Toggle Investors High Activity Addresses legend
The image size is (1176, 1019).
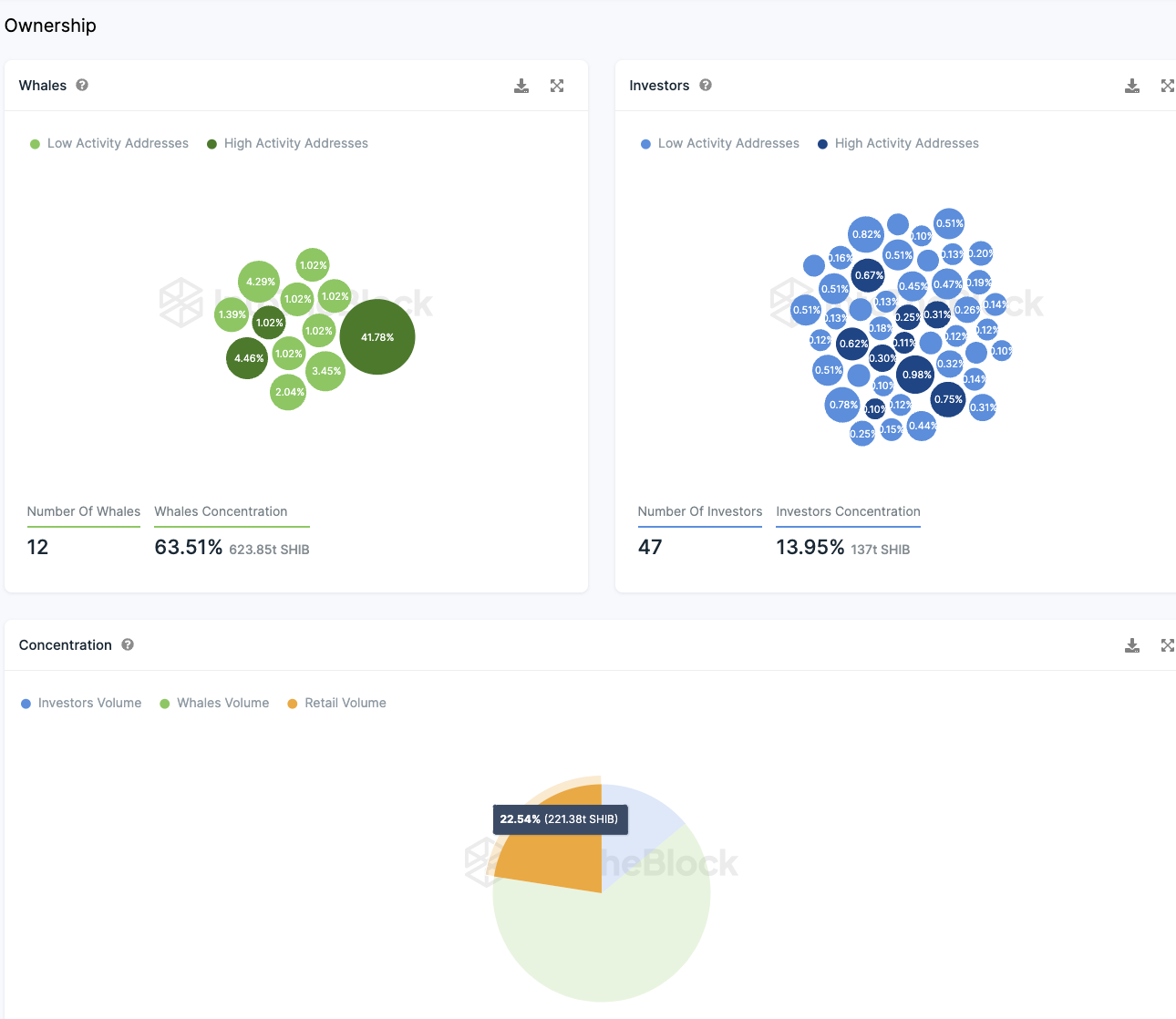(898, 143)
